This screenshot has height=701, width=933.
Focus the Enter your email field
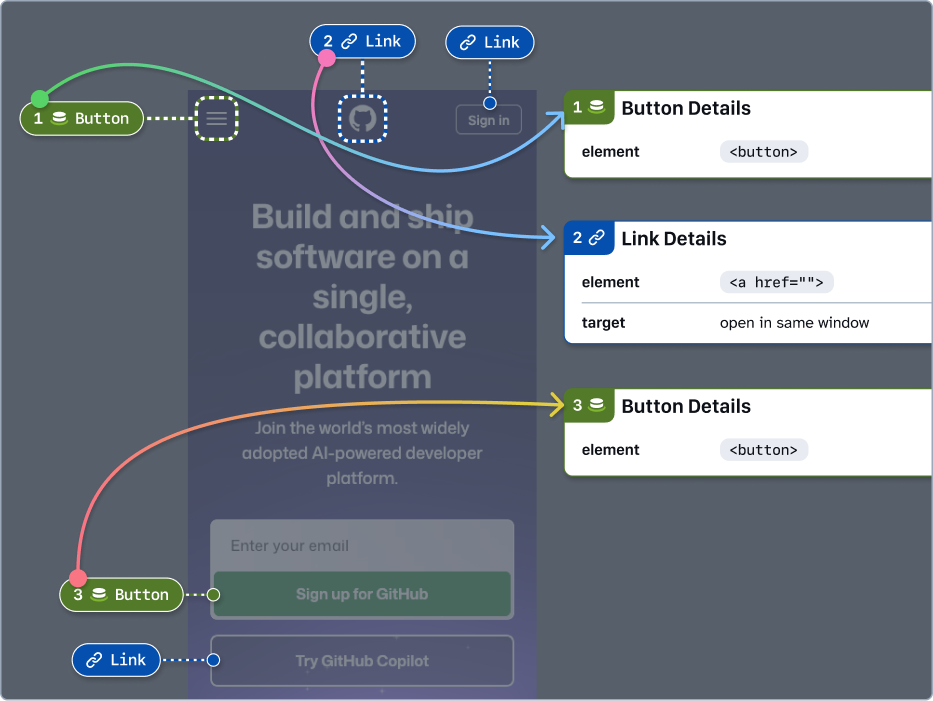(362, 546)
